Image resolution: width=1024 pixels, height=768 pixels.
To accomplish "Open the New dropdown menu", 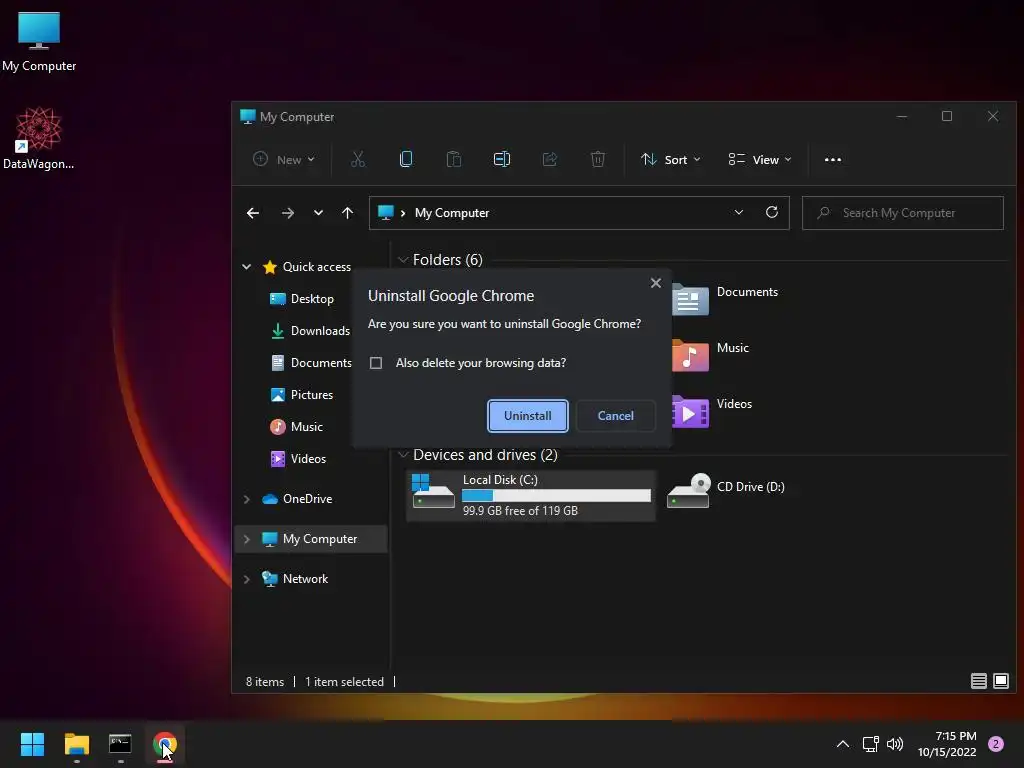I will pyautogui.click(x=284, y=159).
